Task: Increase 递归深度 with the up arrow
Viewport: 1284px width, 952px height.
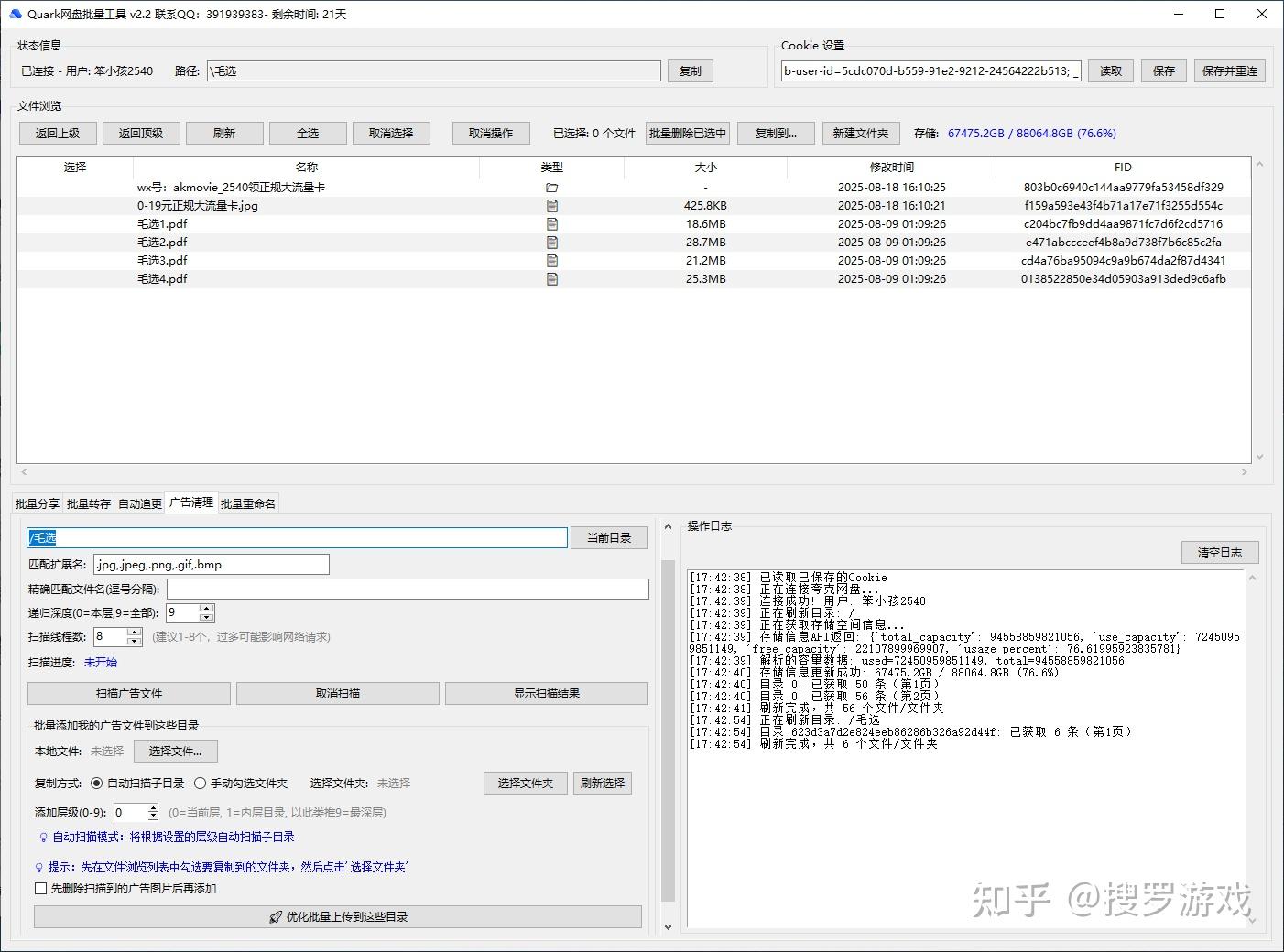Action: click(207, 609)
